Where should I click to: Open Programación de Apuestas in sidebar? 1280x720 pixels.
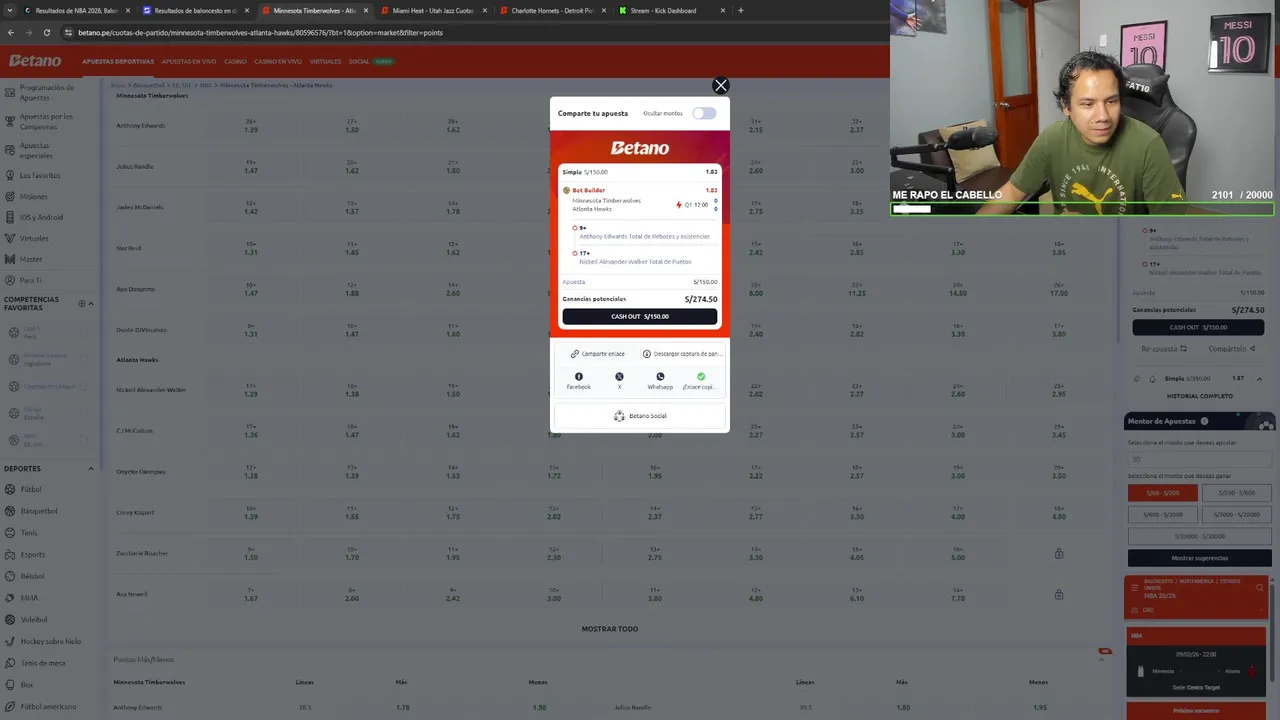(x=50, y=92)
